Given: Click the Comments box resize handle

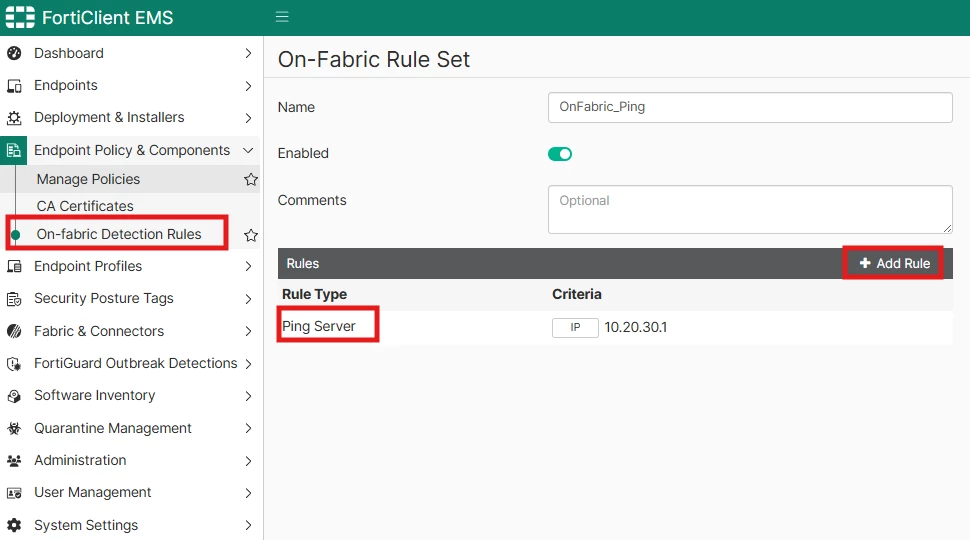Looking at the screenshot, I should [x=947, y=228].
